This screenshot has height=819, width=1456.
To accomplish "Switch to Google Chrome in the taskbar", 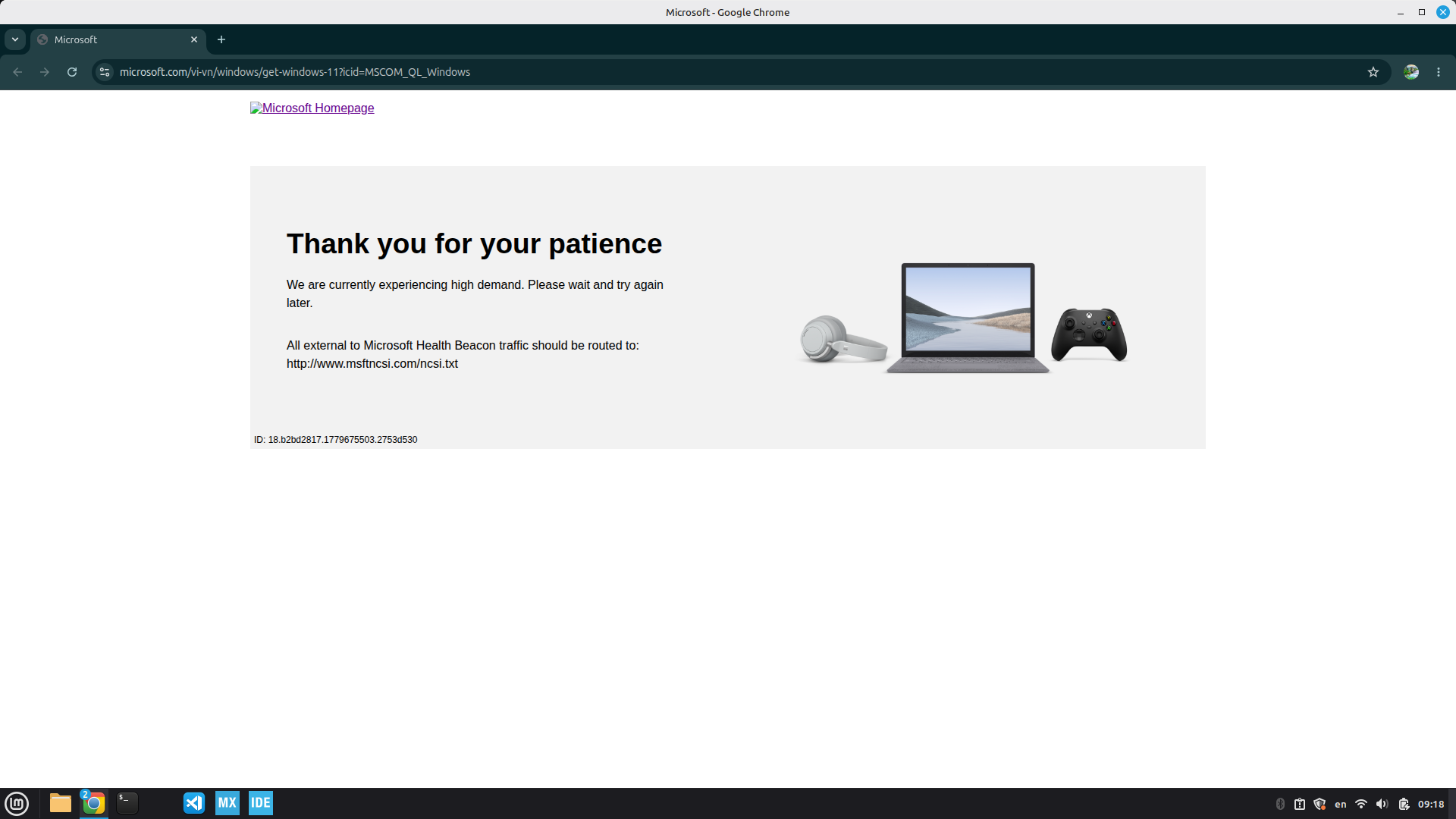I will pos(94,803).
